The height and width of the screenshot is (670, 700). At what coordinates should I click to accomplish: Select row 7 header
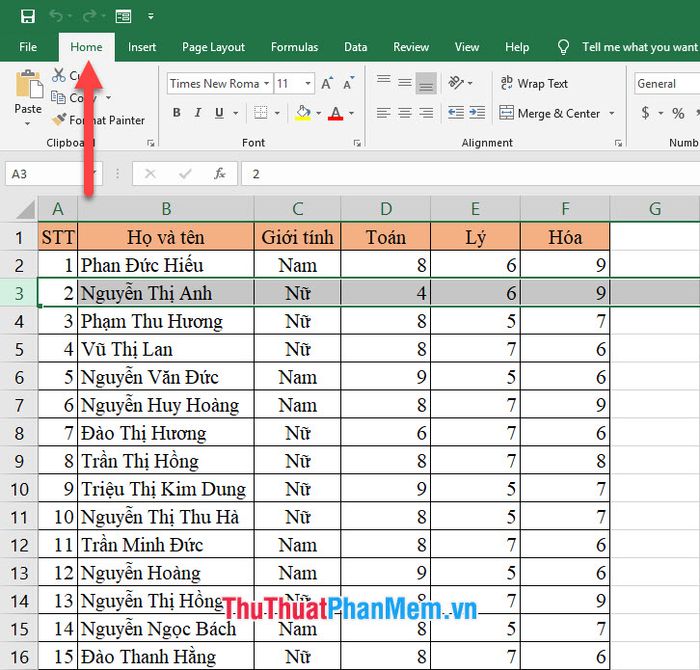click(19, 405)
